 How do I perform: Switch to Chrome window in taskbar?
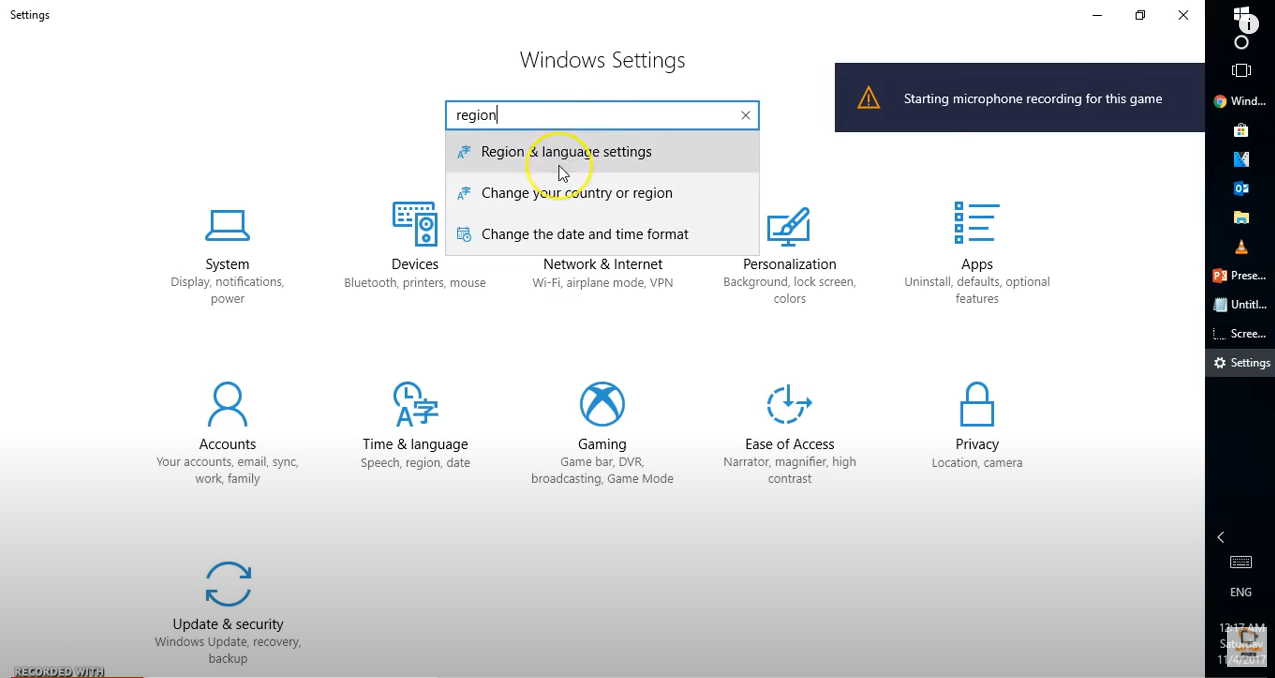point(1240,101)
